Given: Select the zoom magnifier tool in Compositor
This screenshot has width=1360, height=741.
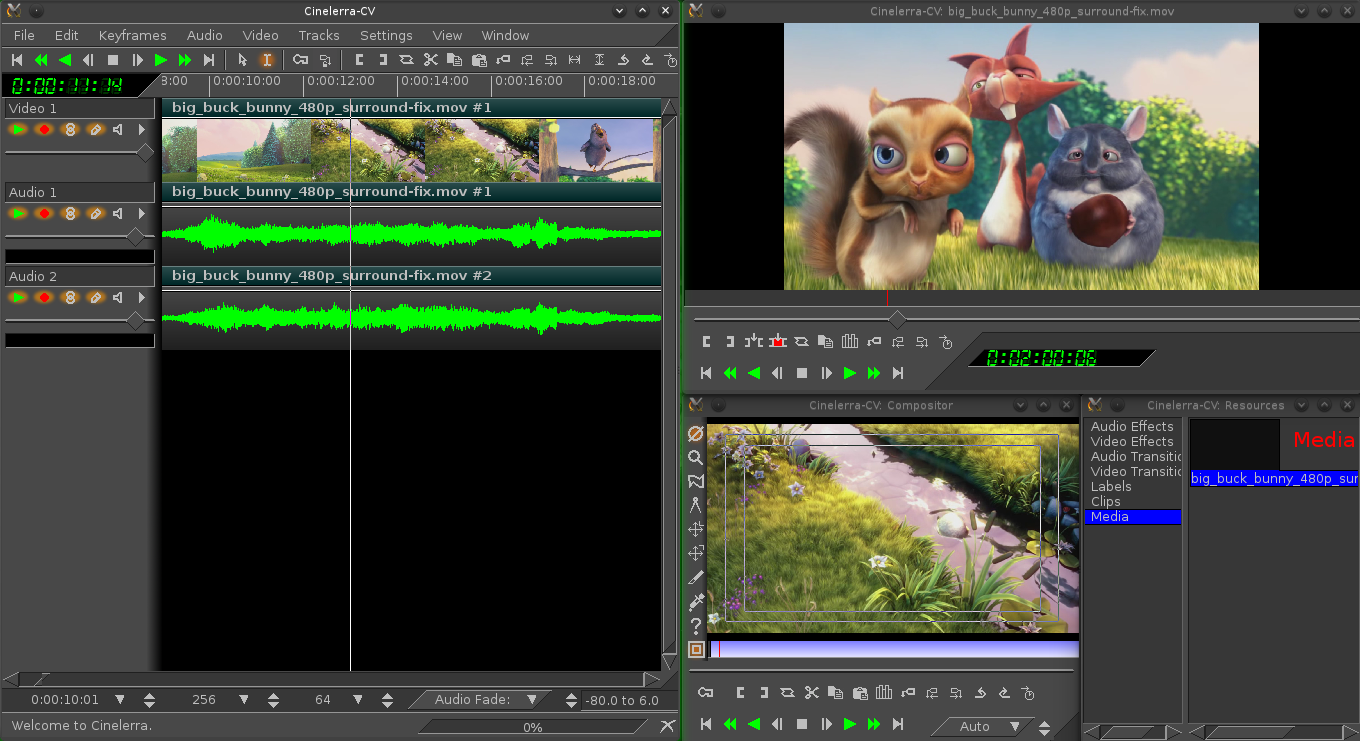Looking at the screenshot, I should (696, 457).
